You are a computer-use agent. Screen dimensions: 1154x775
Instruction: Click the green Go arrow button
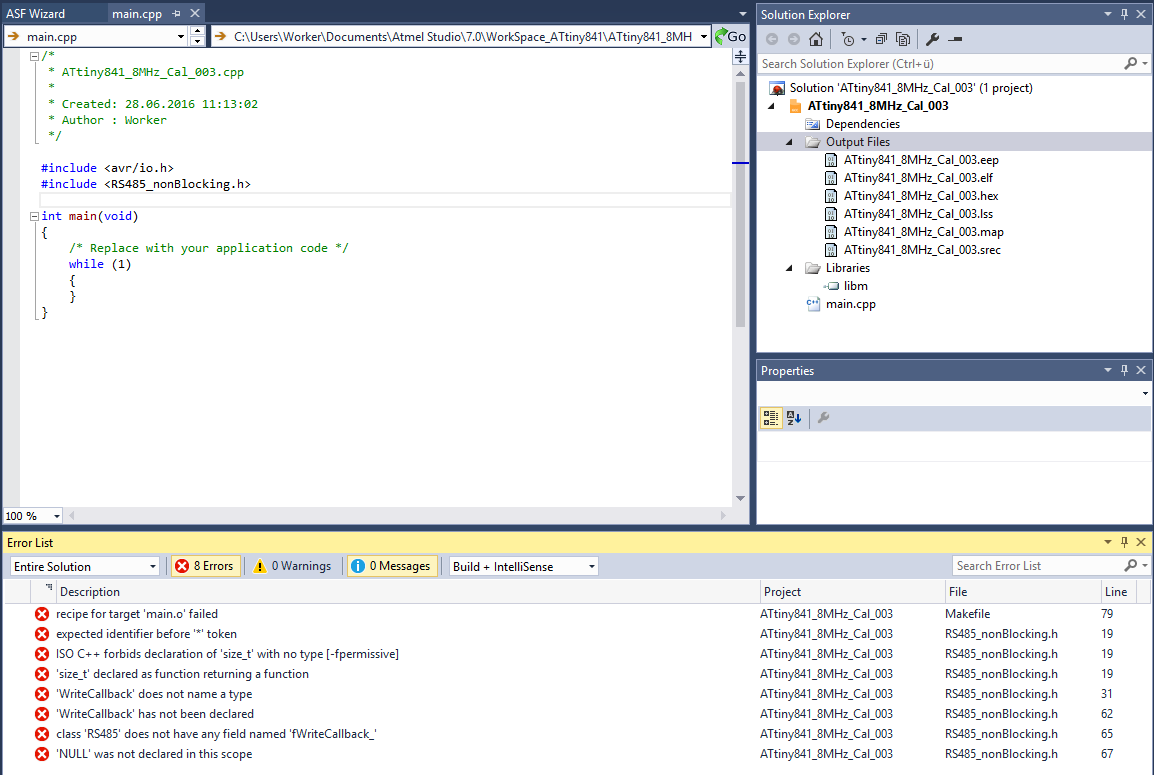(x=731, y=36)
